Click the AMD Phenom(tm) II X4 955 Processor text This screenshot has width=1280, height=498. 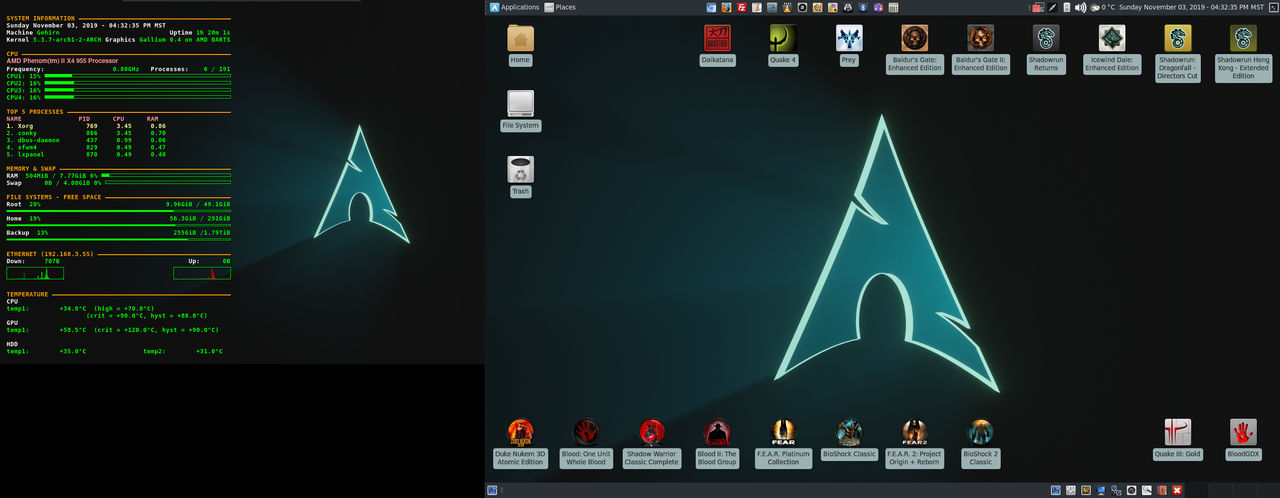point(62,61)
